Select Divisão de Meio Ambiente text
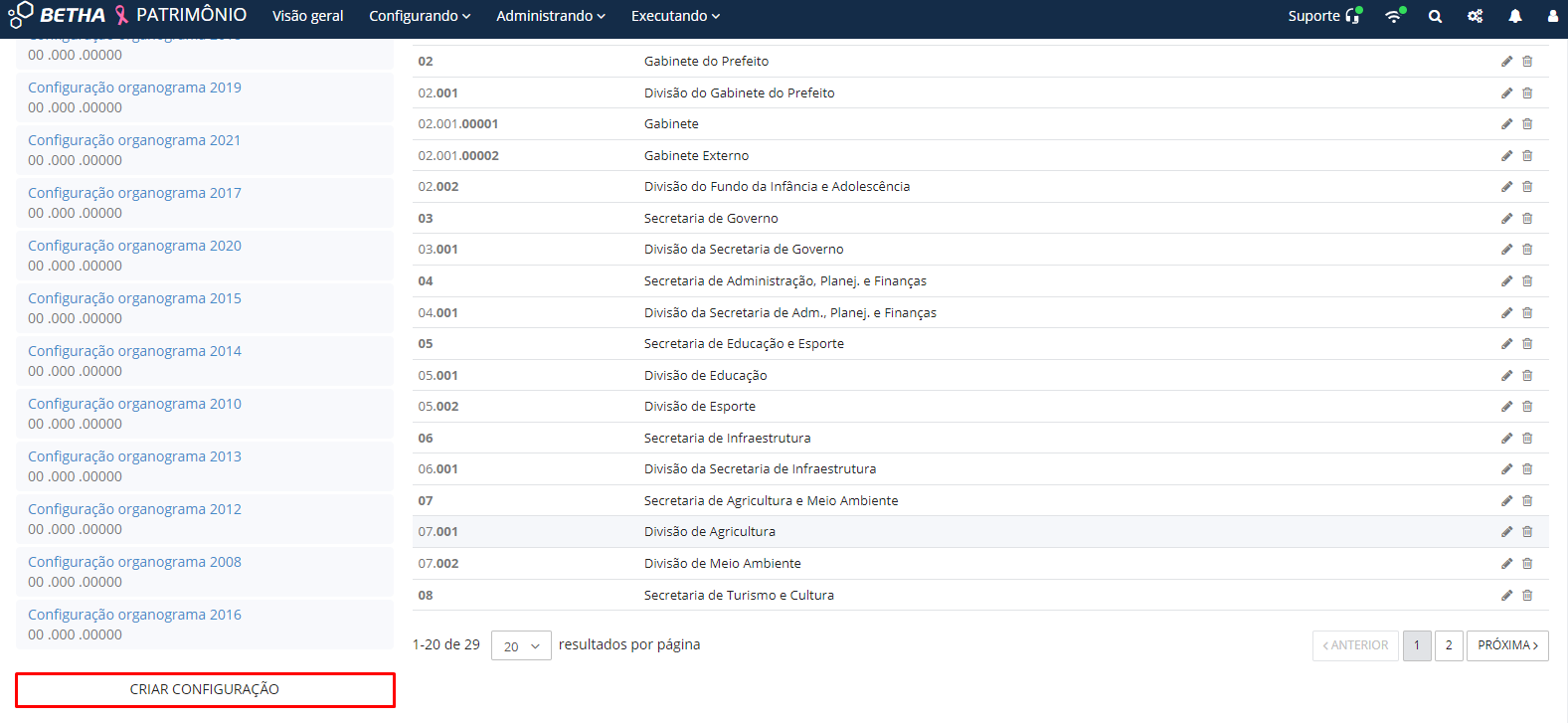 [722, 564]
